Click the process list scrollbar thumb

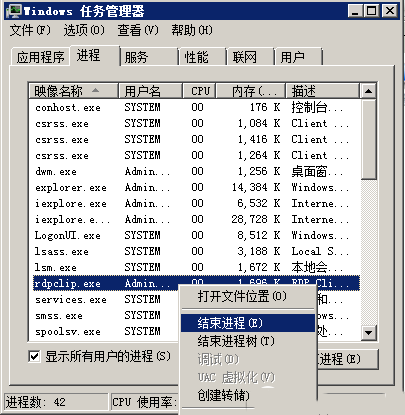368,139
